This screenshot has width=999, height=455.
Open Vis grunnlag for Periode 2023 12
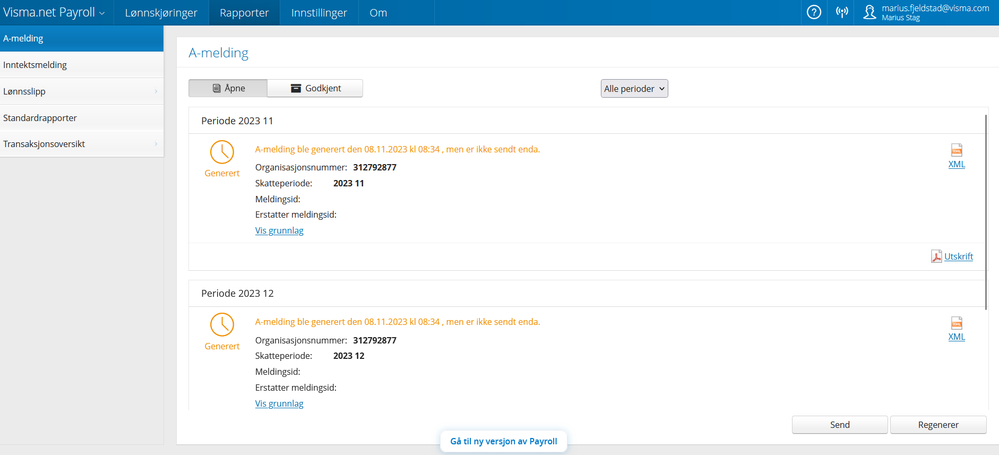279,403
